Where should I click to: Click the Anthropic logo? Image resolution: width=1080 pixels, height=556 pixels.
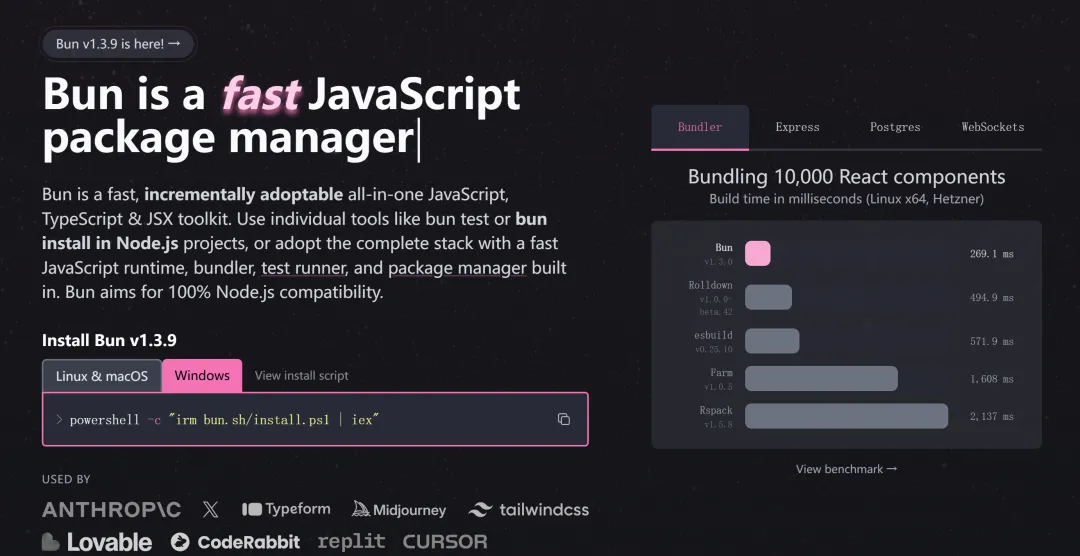coord(112,510)
